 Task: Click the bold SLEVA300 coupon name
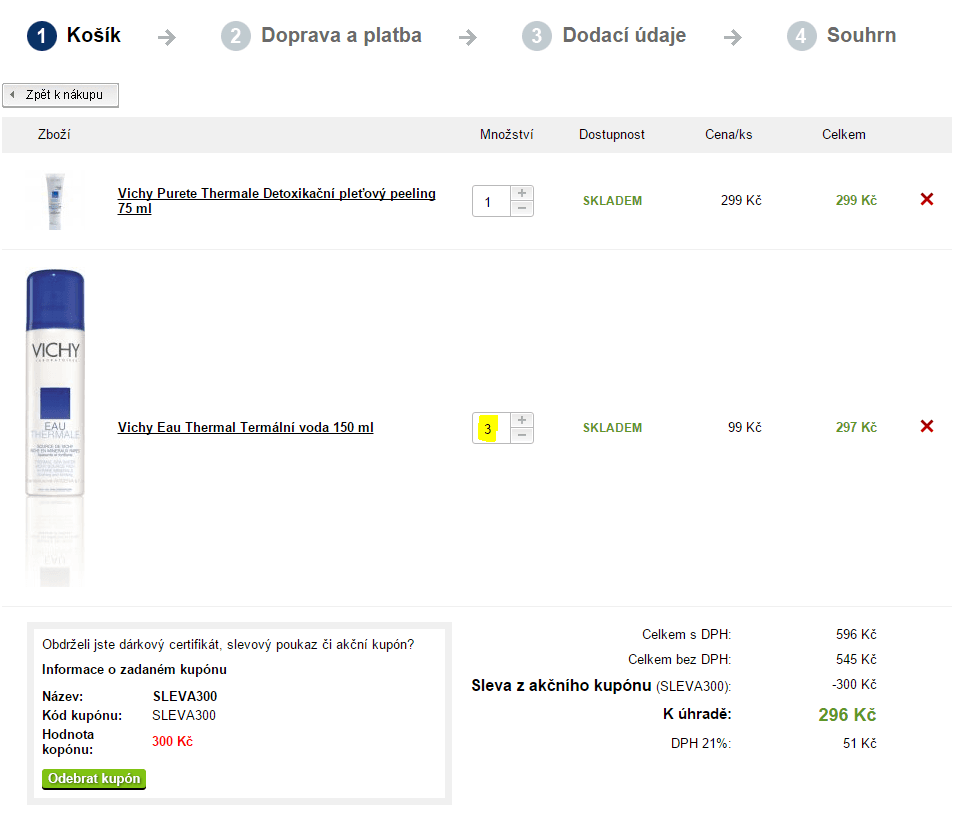point(185,696)
